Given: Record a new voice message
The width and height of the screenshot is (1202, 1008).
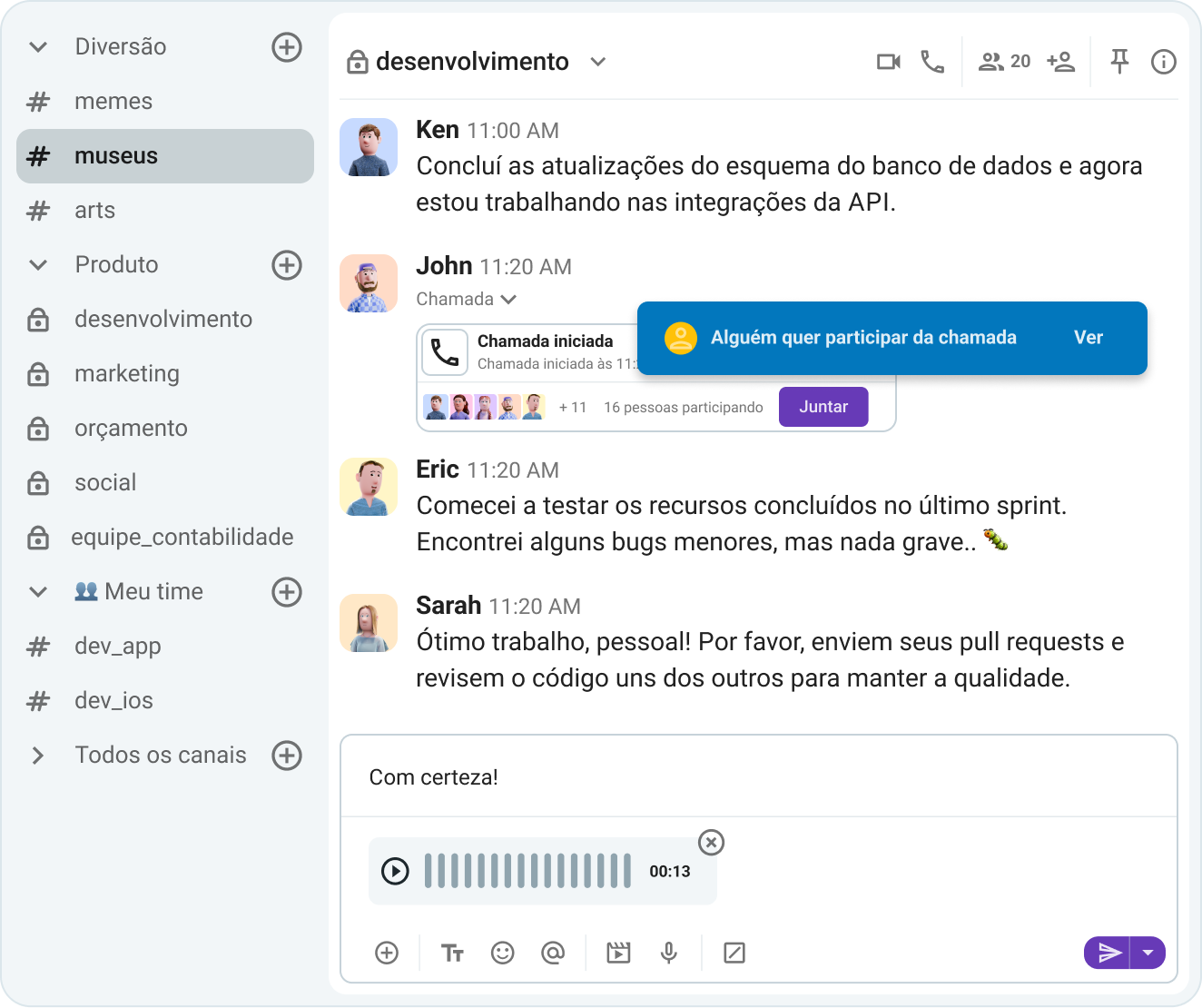Looking at the screenshot, I should pos(669,953).
